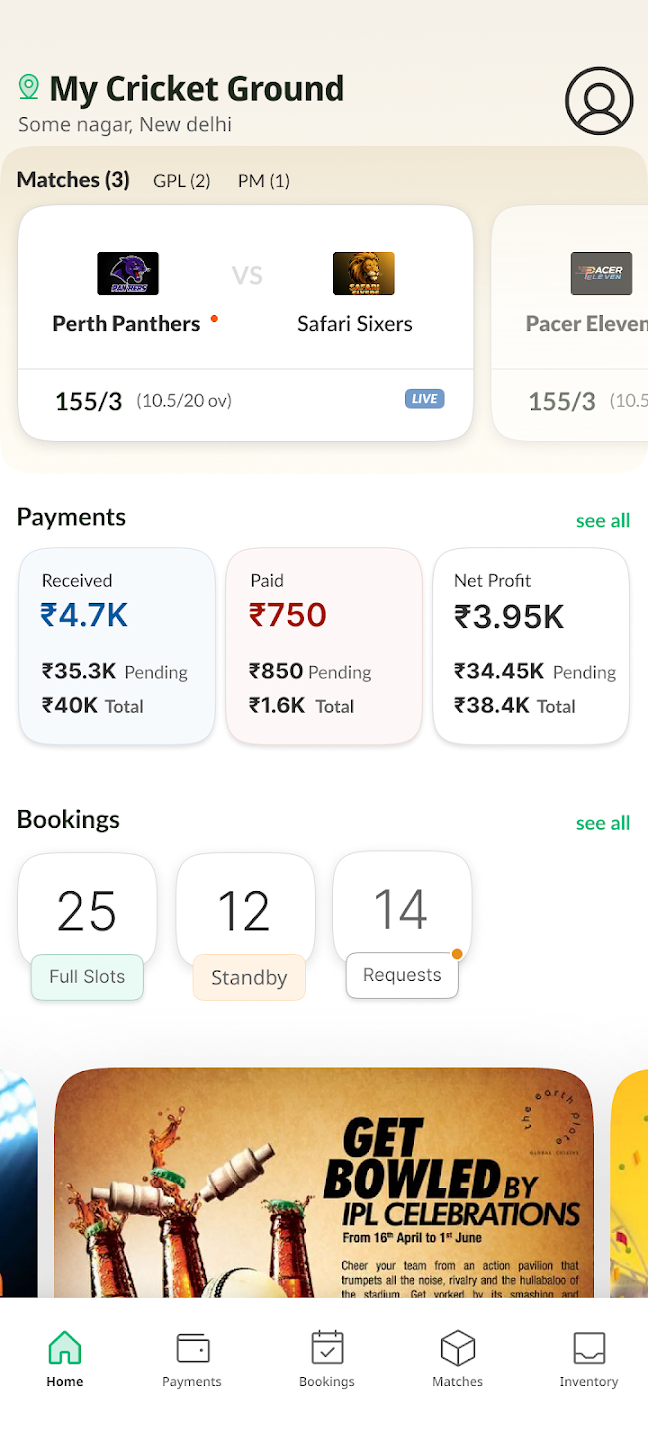Switch to the PM (1) tab
This screenshot has width=648, height=1440.
click(x=263, y=181)
